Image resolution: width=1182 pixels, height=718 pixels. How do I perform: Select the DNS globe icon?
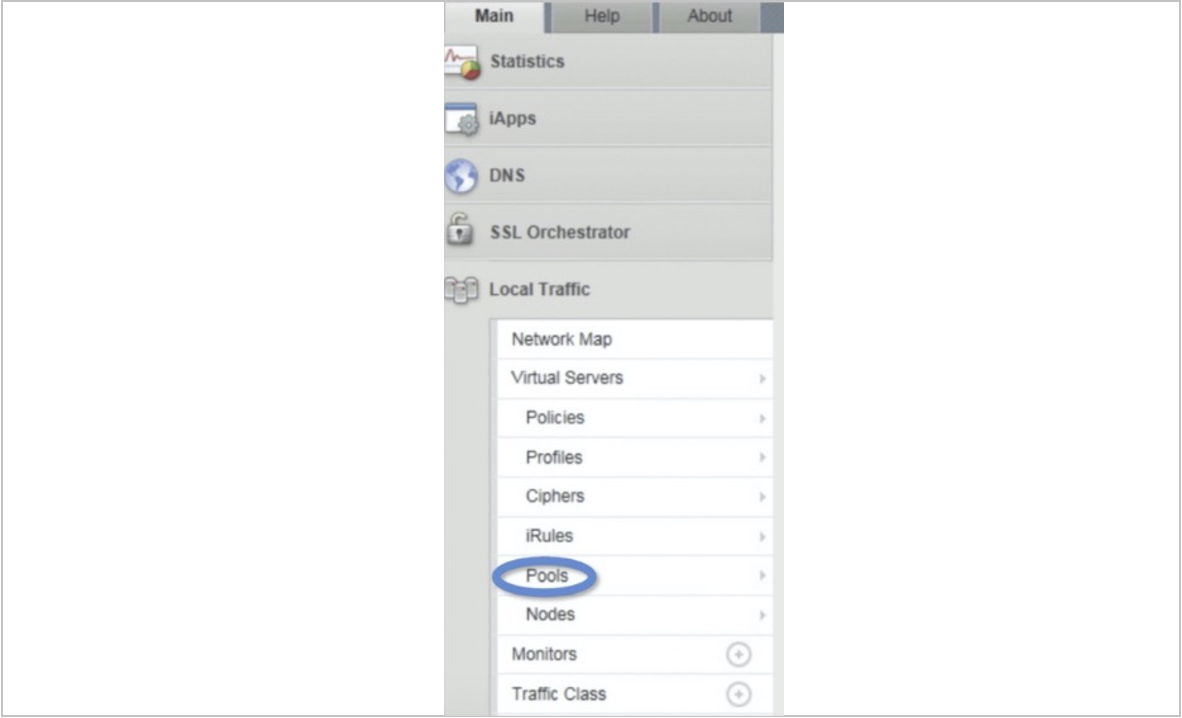[x=461, y=176]
